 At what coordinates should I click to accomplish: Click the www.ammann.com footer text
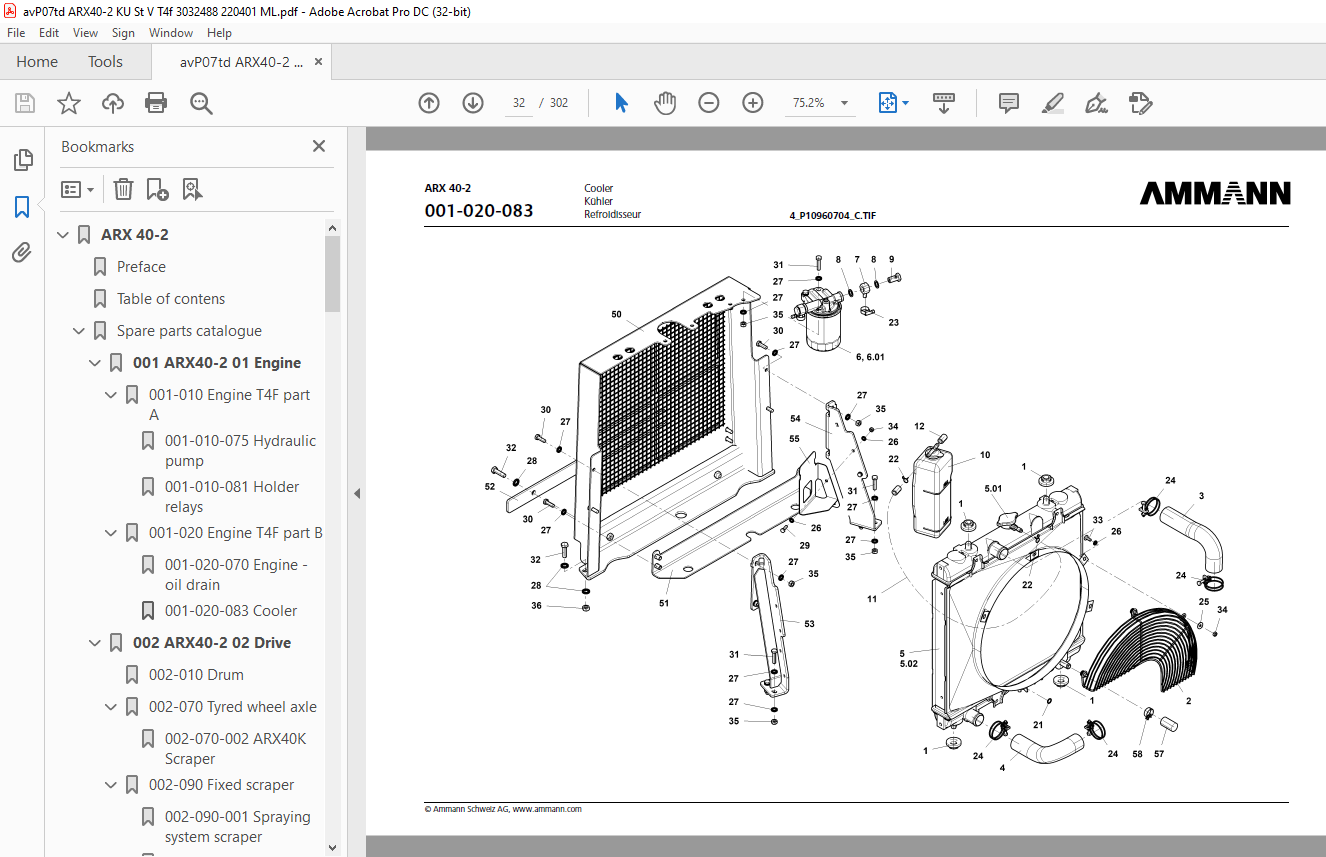click(x=547, y=809)
